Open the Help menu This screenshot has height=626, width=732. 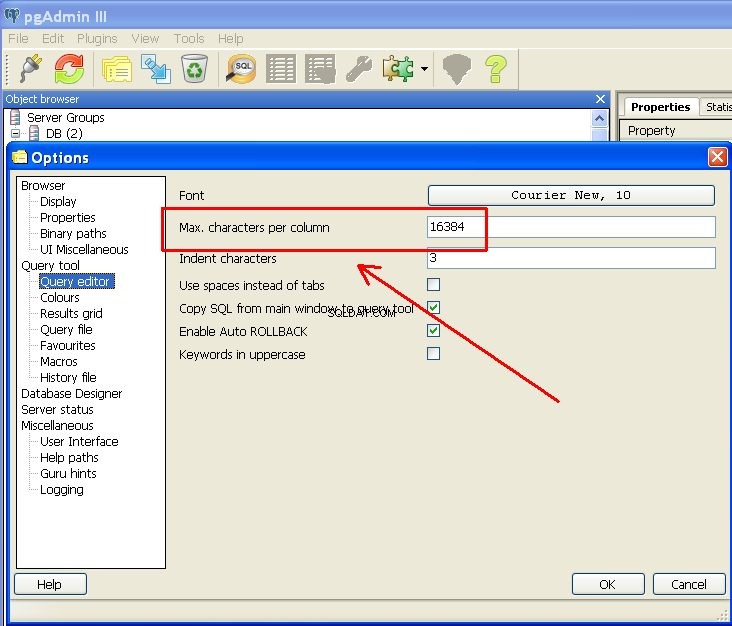pos(231,38)
